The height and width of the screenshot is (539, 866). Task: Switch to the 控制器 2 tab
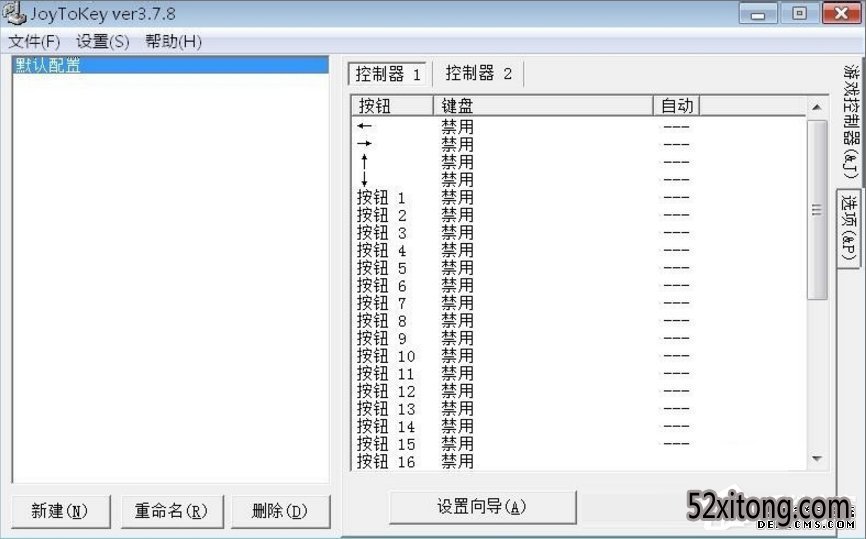[478, 73]
